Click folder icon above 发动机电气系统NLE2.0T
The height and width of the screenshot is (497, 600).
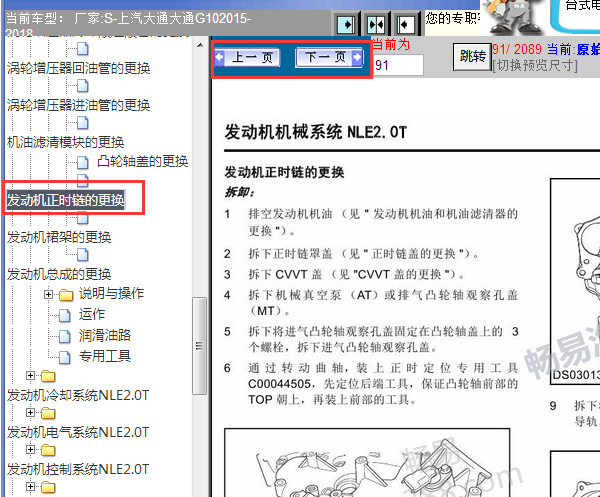tap(48, 413)
